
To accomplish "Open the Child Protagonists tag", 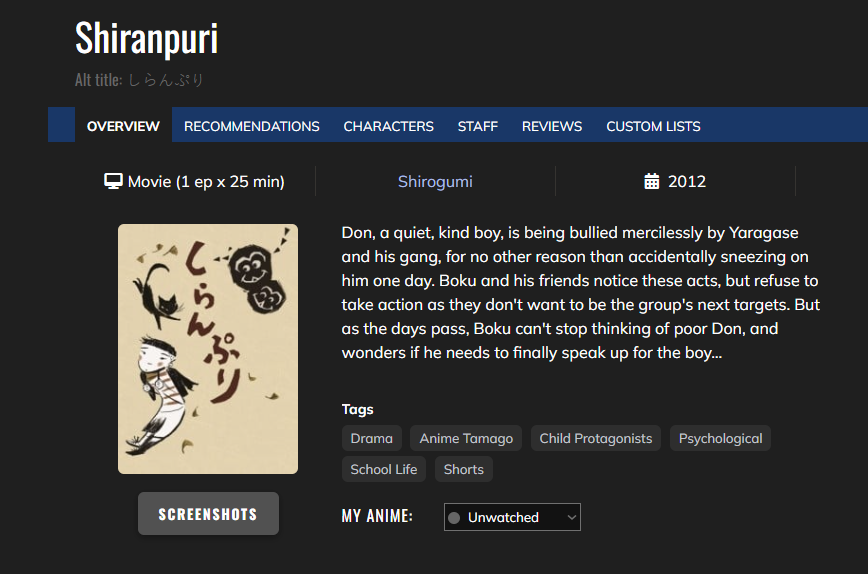I will coord(596,438).
